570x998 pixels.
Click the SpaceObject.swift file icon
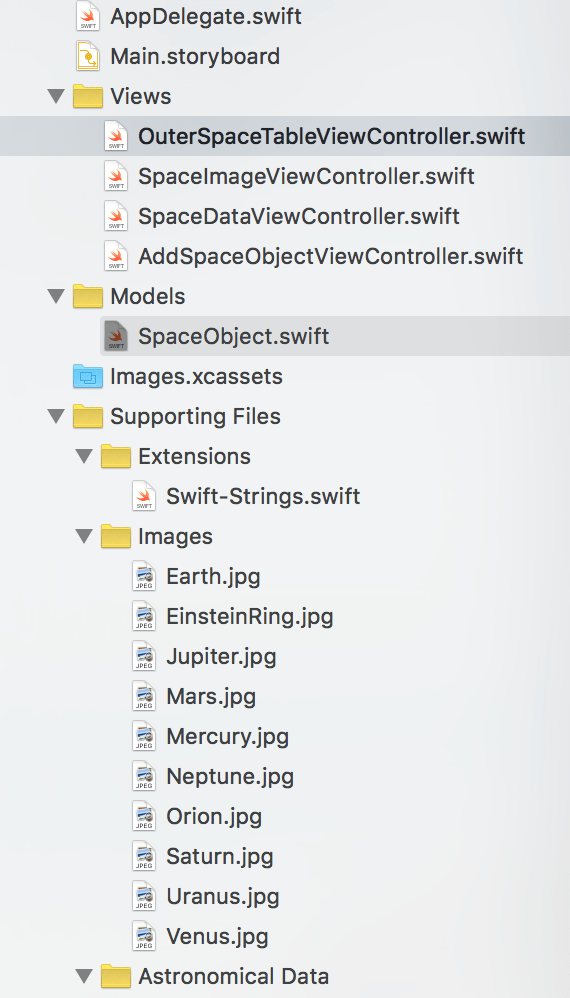coord(116,336)
